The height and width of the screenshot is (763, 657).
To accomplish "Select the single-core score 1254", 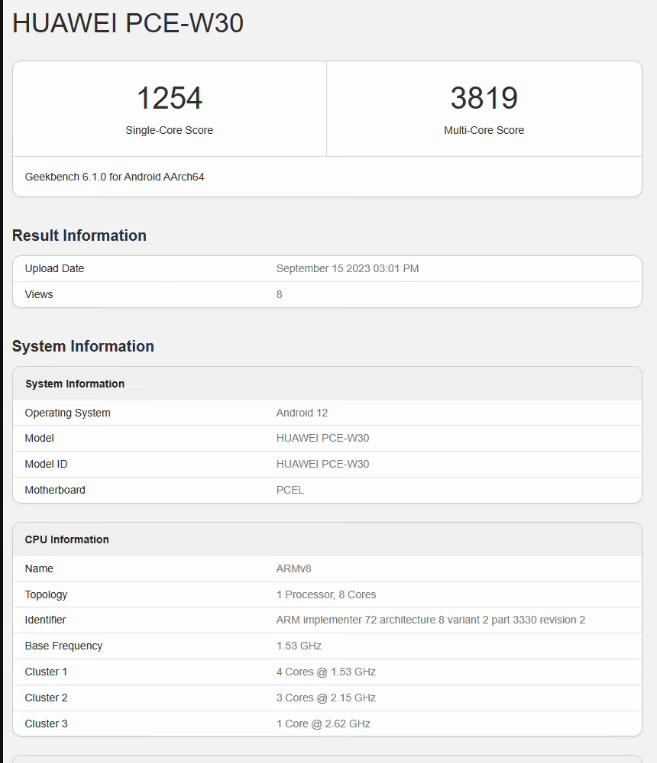I will click(169, 98).
